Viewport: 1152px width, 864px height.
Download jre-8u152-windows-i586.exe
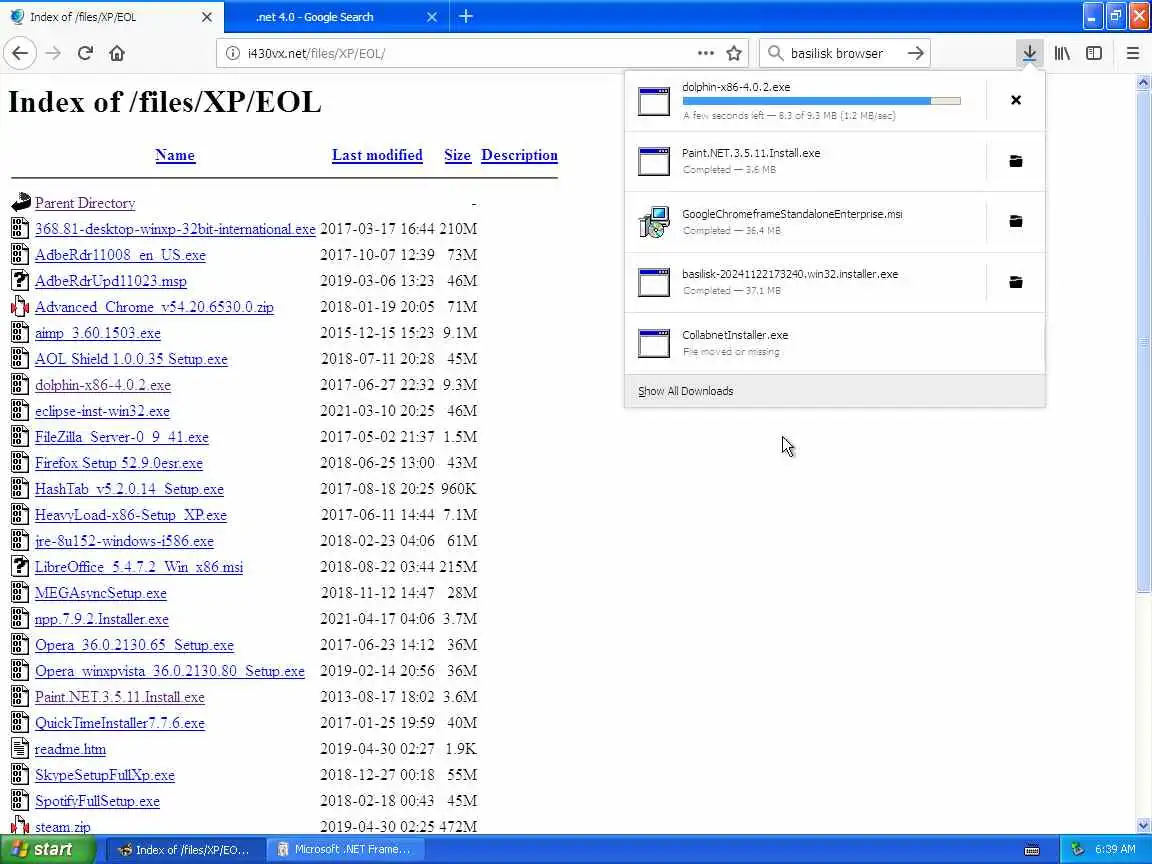point(124,541)
